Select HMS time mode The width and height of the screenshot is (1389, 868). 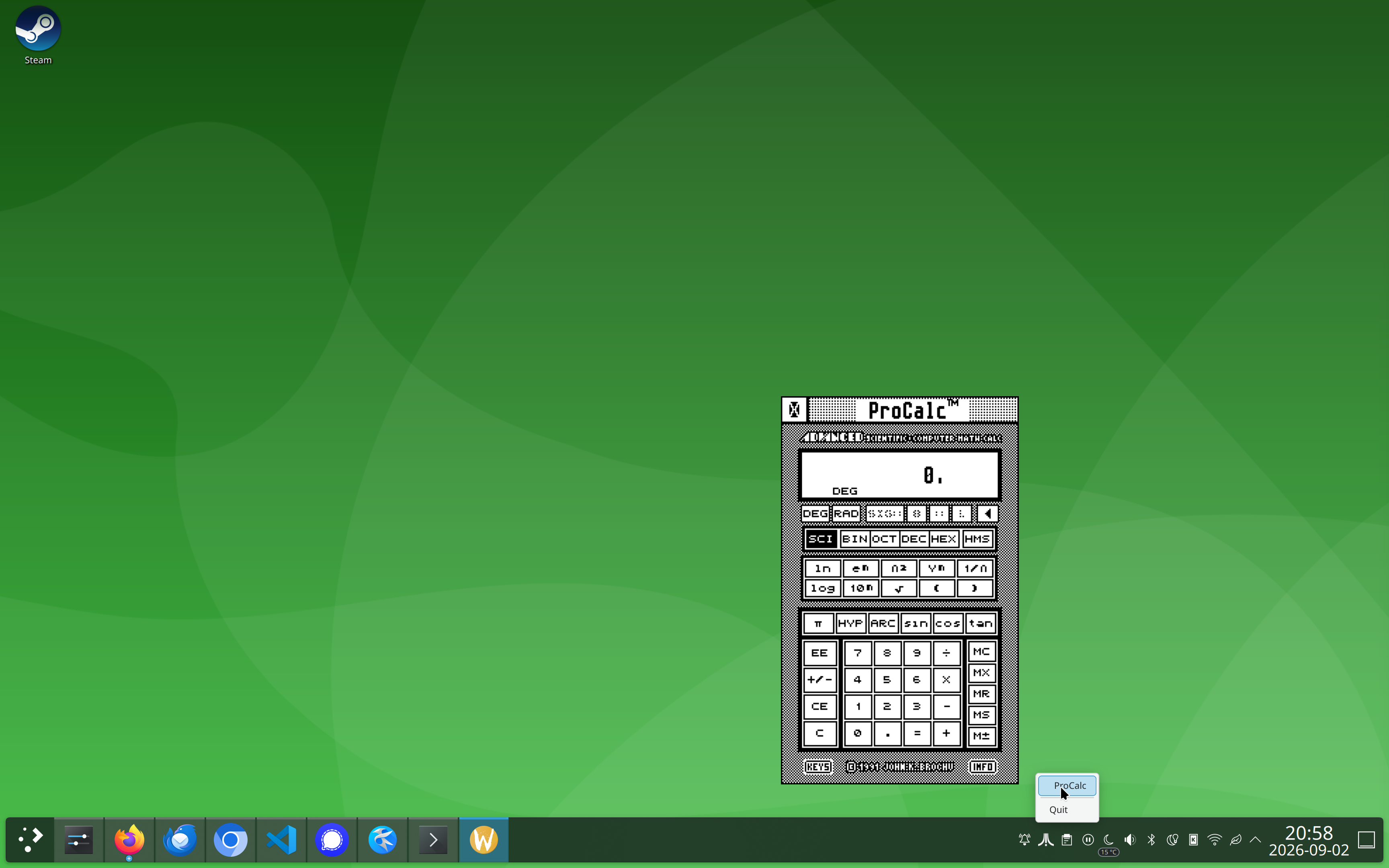[977, 539]
